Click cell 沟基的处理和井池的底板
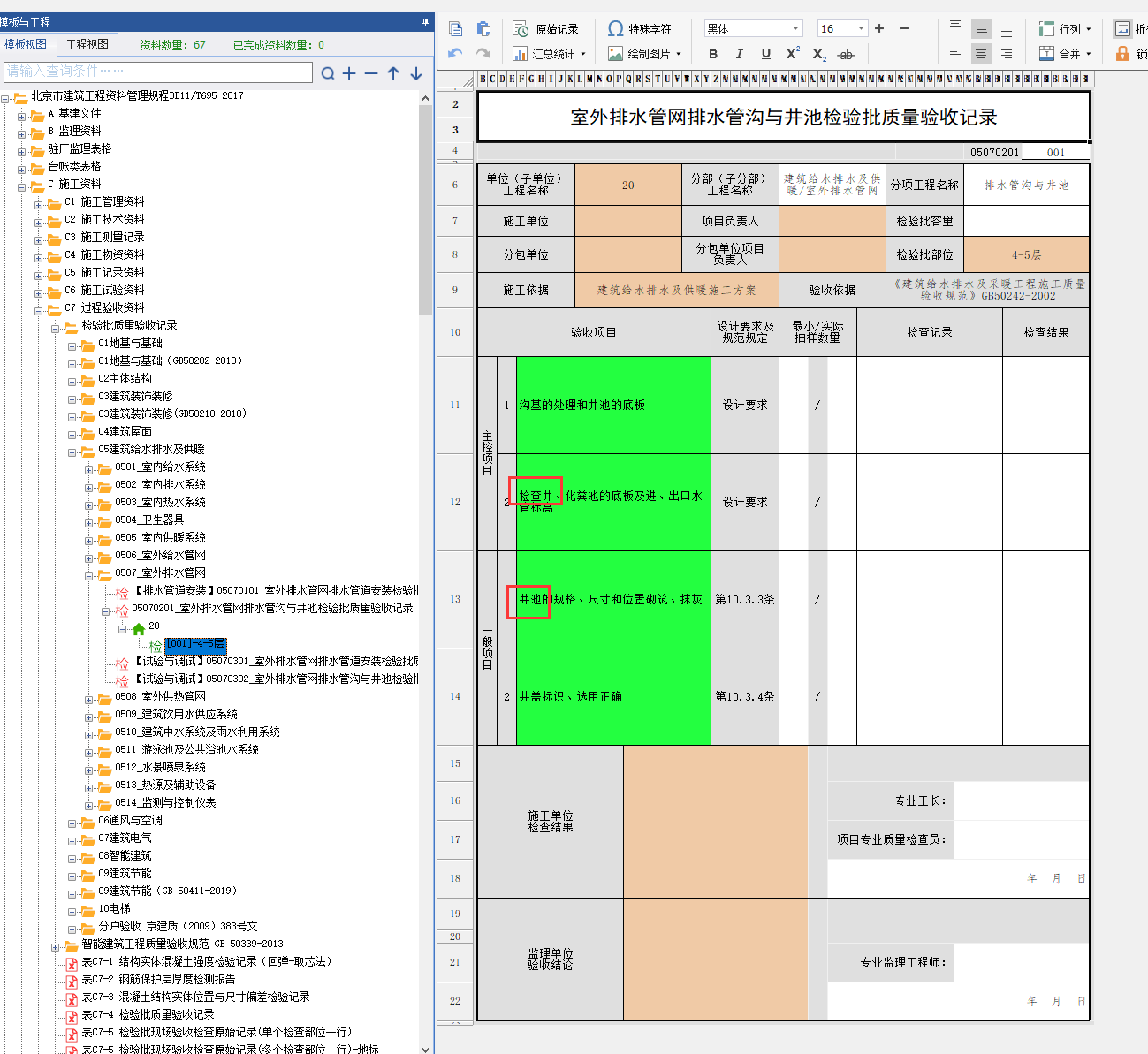Viewport: 1148px width, 1054px height. click(x=613, y=405)
